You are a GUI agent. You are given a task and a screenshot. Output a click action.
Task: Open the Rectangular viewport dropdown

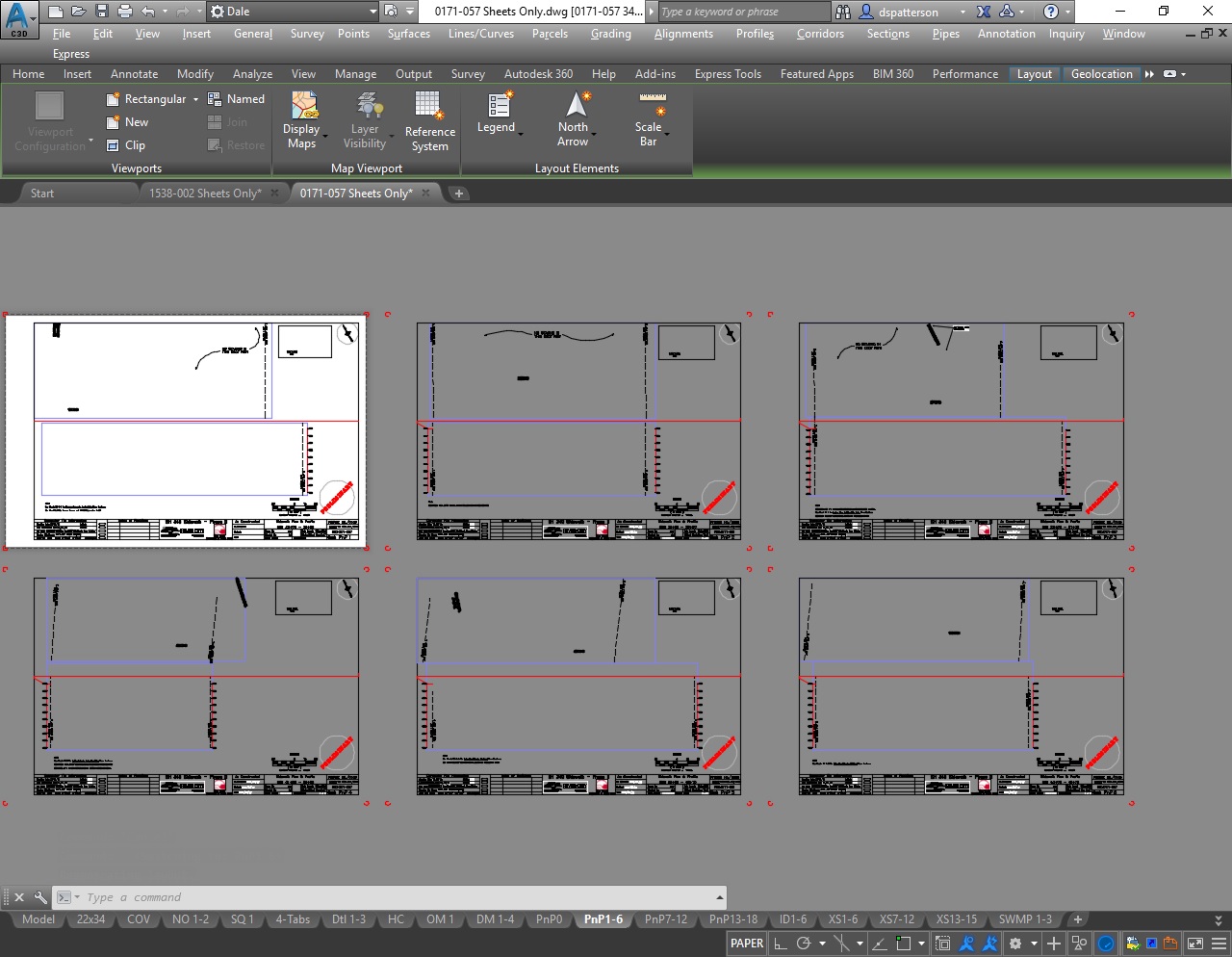pyautogui.click(x=195, y=98)
